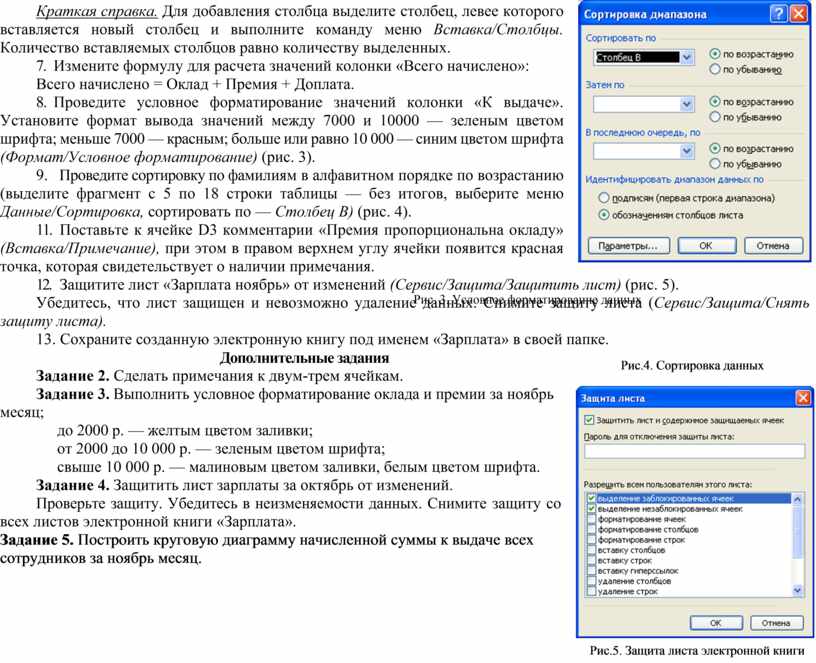Click the Защита листа title bar text

pos(613,399)
